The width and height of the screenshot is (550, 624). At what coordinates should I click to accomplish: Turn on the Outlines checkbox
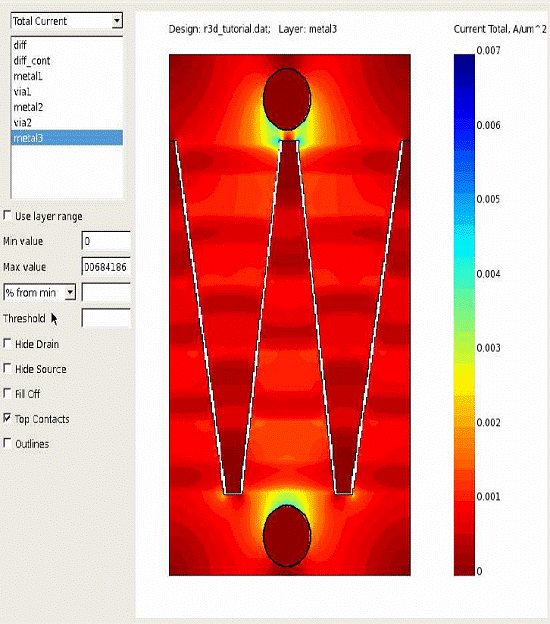point(7,443)
